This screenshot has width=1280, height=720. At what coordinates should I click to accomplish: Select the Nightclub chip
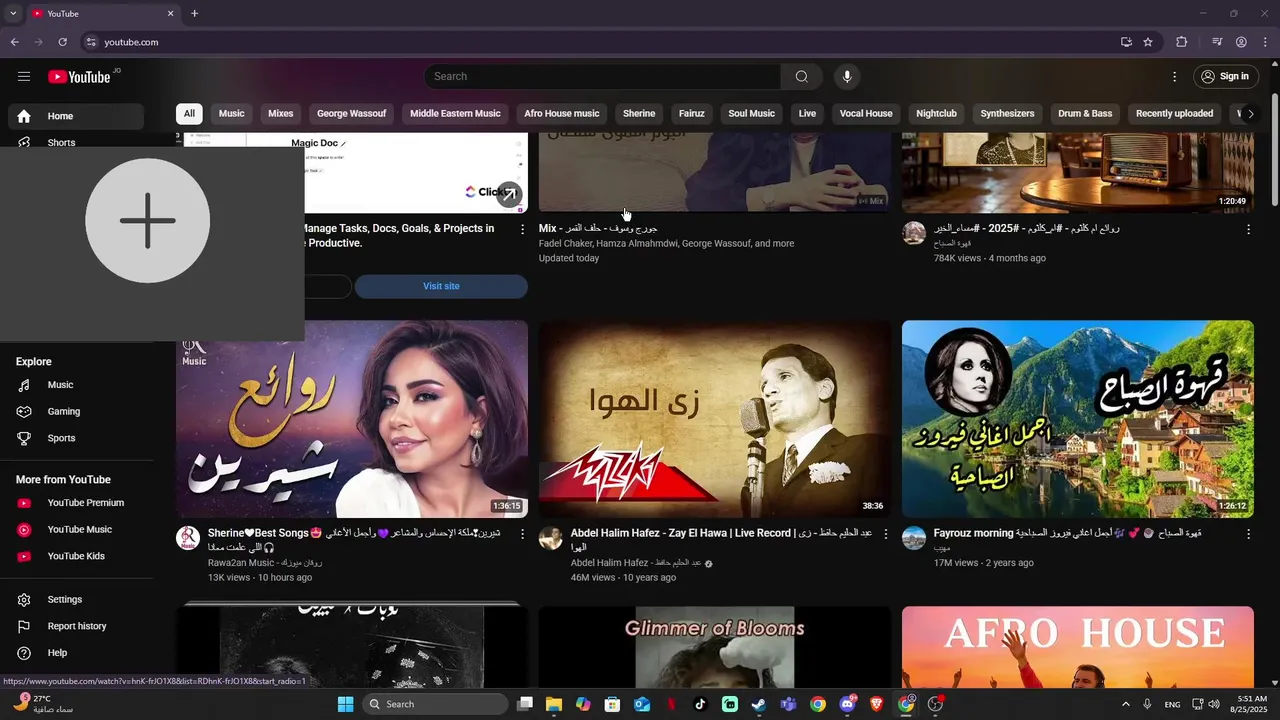point(937,114)
